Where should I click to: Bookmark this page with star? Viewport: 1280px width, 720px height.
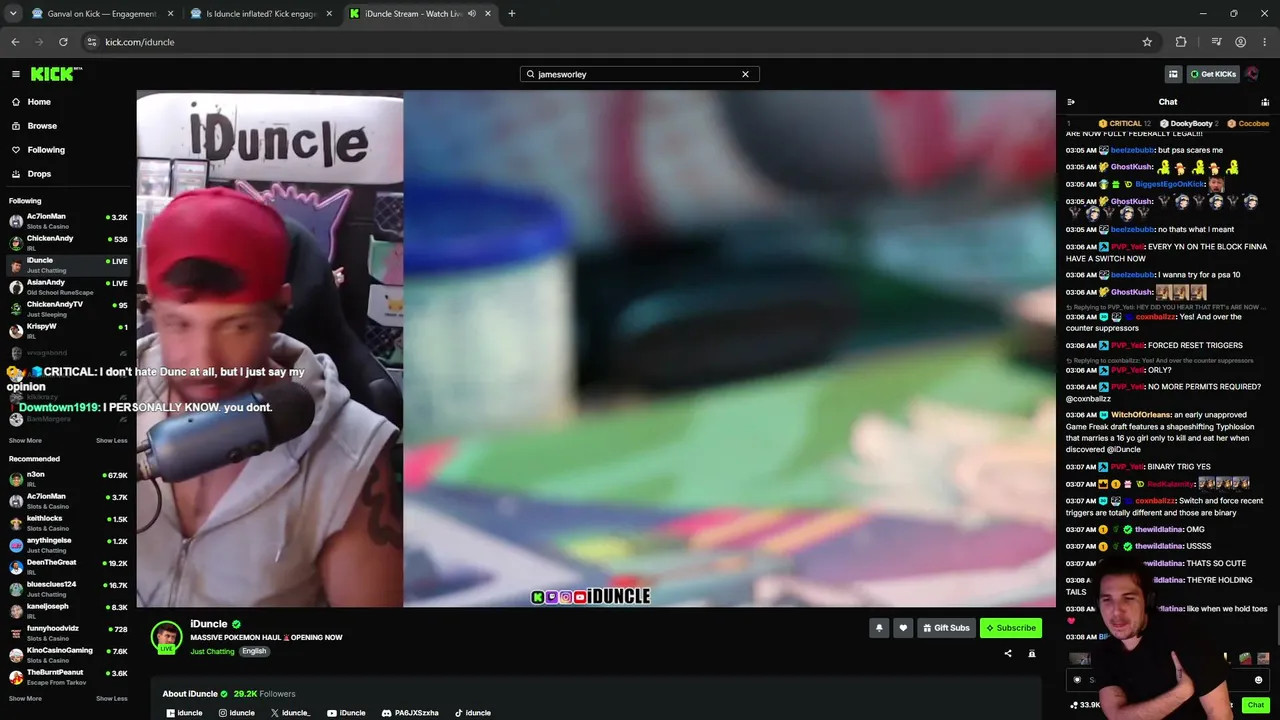1147,42
